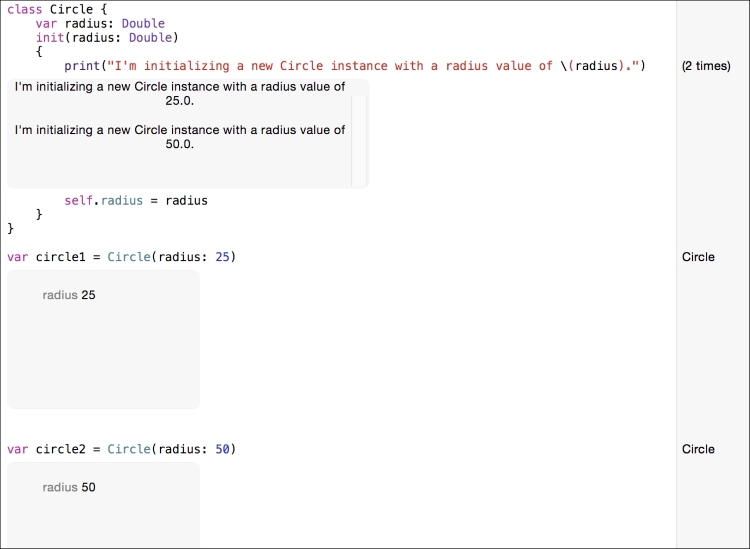Click the Double type in the var radius declaration
Viewport: 750px width, 549px height.
pos(143,23)
